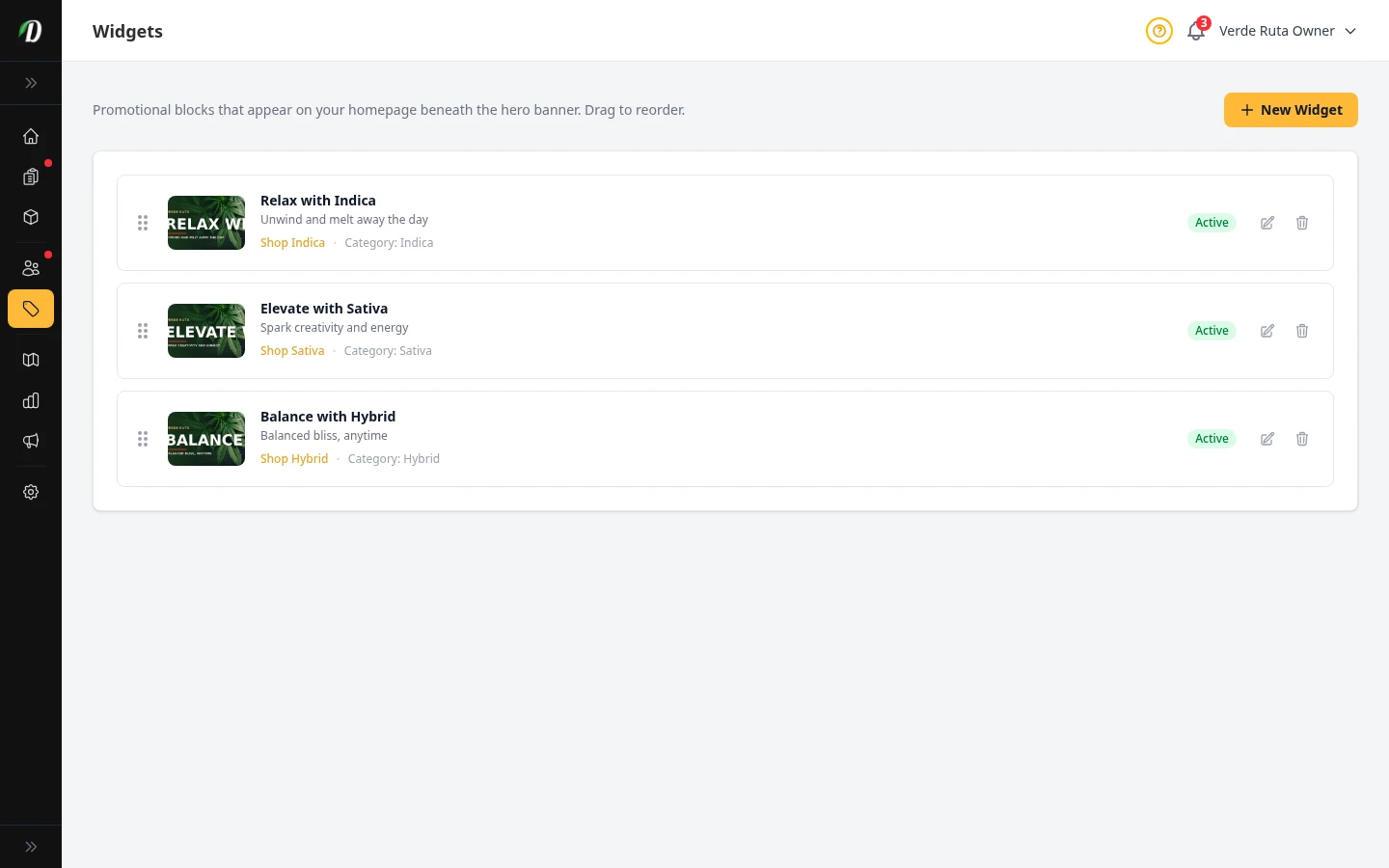Open the customers sidebar icon
The image size is (1389, 868).
click(31, 268)
